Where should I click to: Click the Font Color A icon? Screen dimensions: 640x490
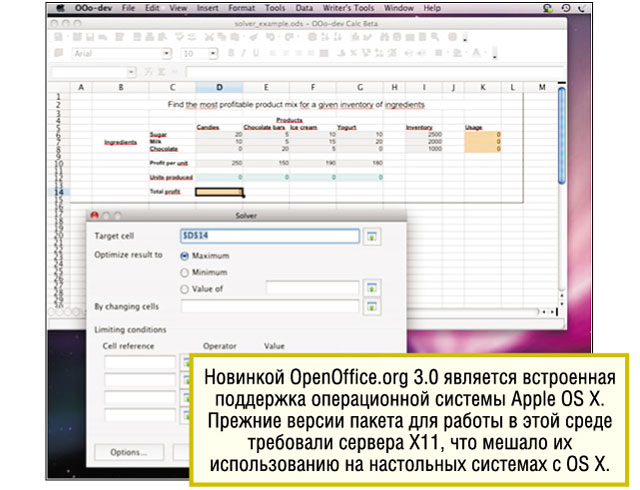[x=476, y=53]
